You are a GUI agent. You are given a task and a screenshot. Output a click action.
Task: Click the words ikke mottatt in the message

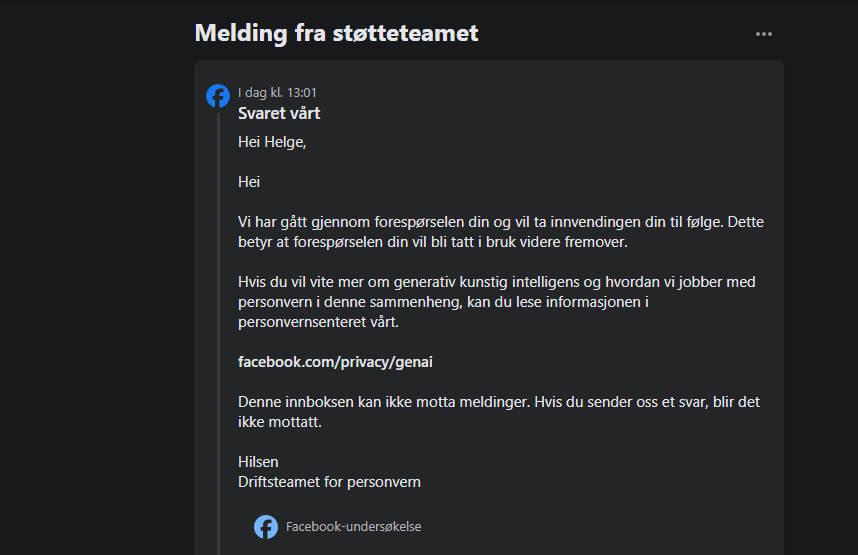pos(282,422)
